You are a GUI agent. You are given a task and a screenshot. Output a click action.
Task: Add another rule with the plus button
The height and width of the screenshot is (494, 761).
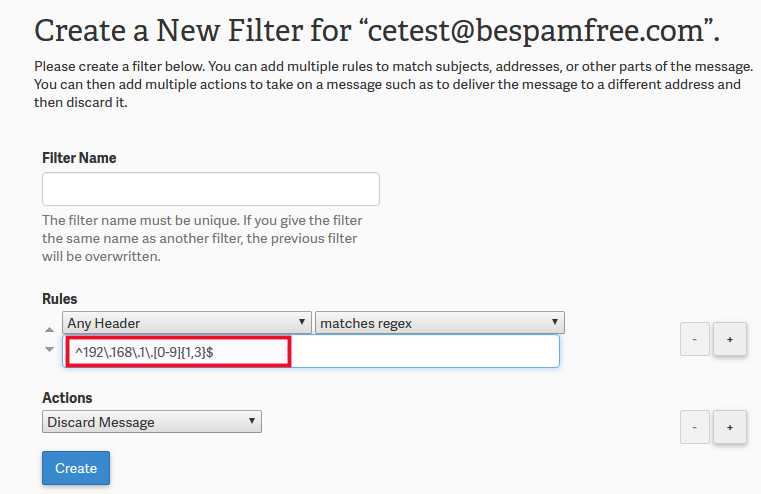coord(729,339)
